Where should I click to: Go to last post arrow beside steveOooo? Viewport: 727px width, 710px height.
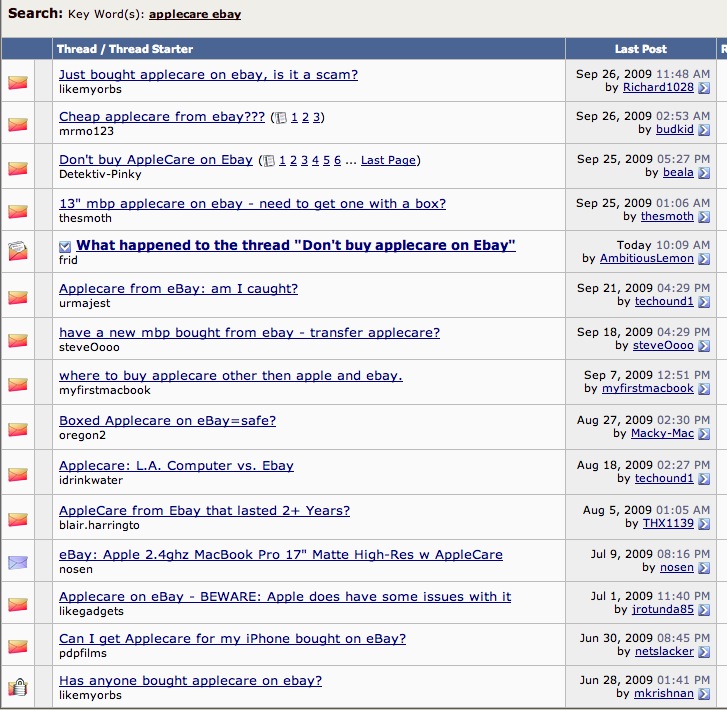point(704,346)
